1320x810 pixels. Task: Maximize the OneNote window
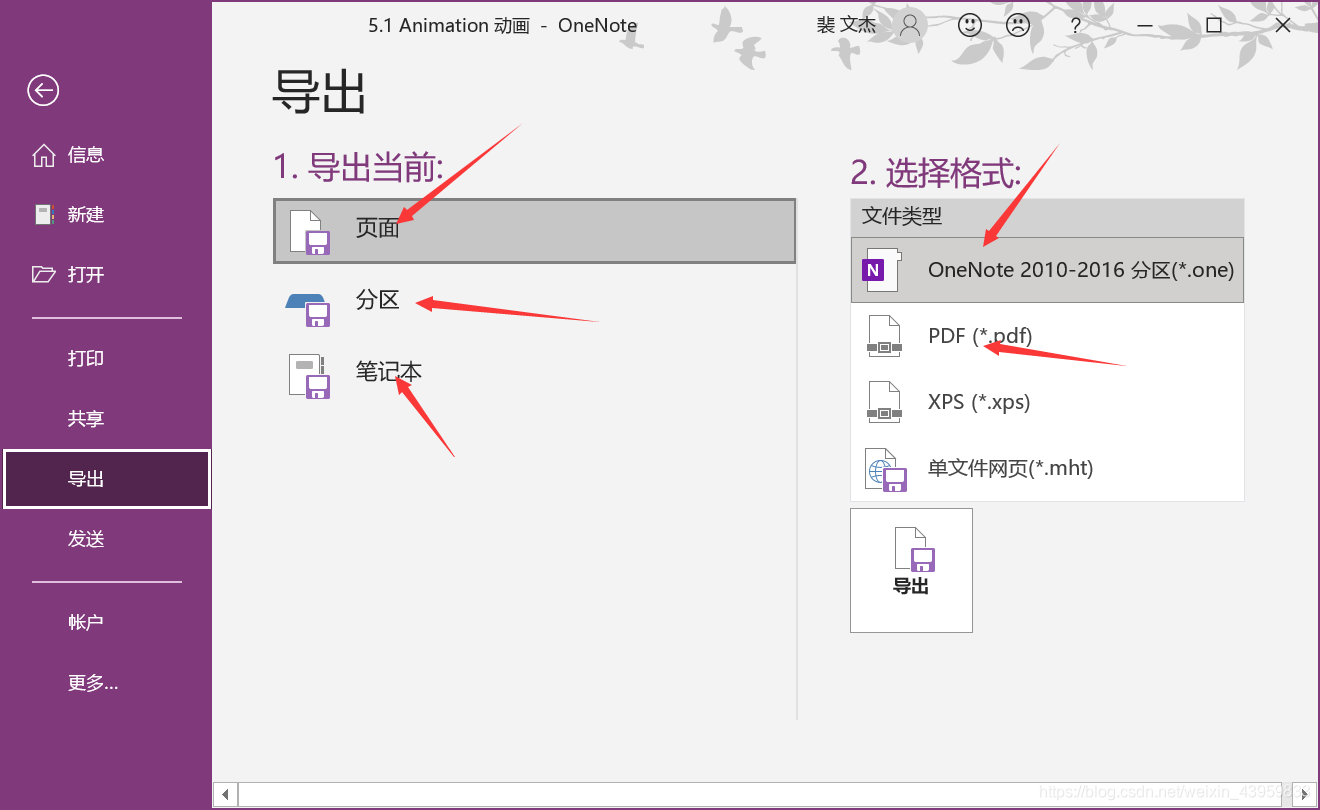1213,26
